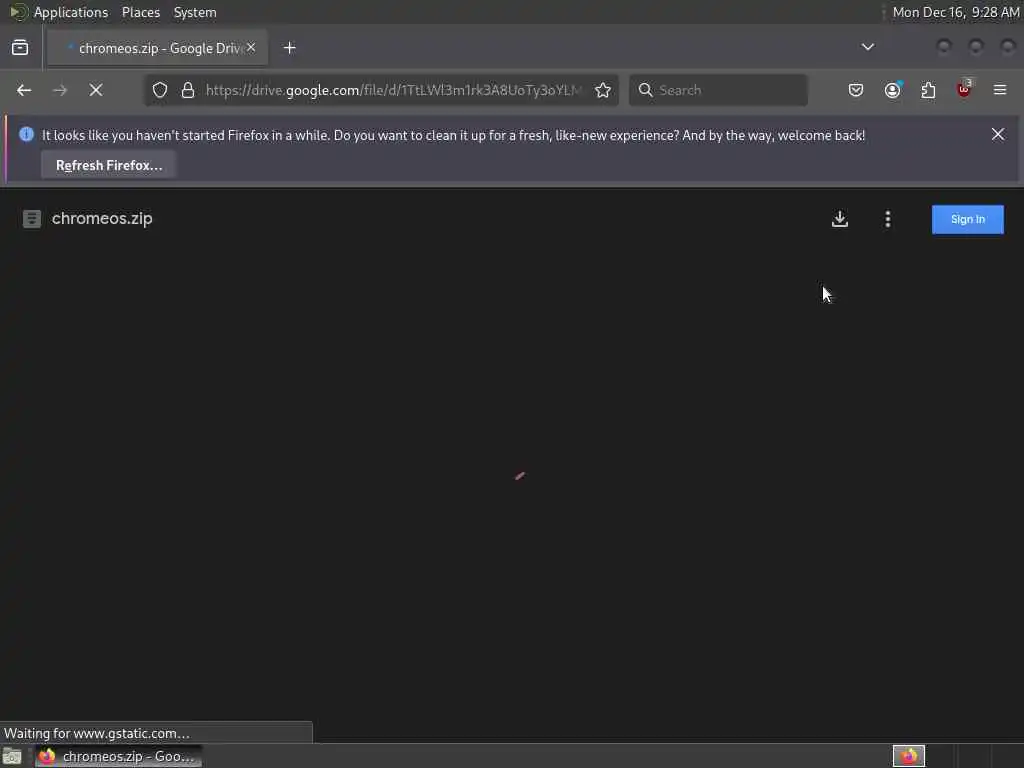
Task: Click the Refresh Firefox… button
Action: click(x=109, y=165)
